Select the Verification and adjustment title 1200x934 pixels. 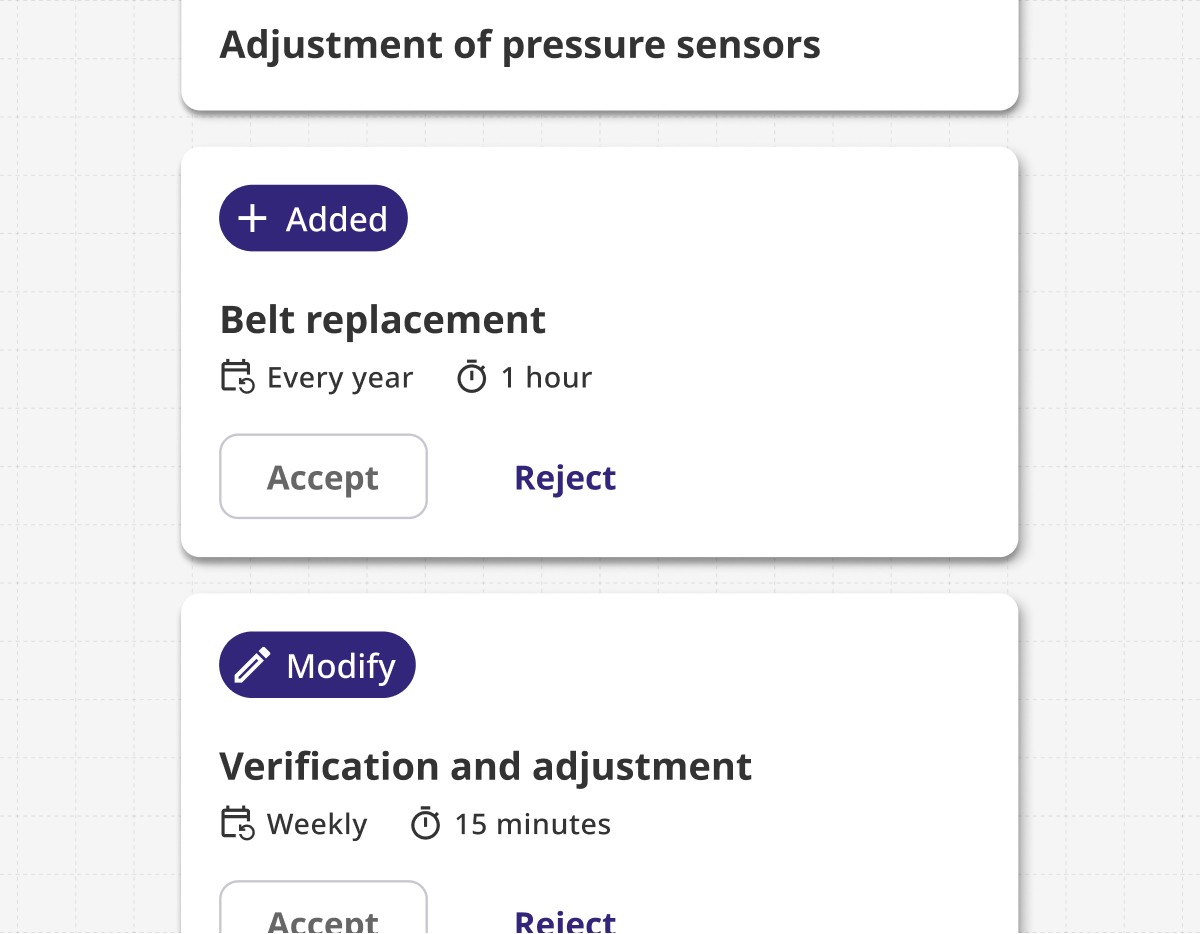tap(486, 766)
